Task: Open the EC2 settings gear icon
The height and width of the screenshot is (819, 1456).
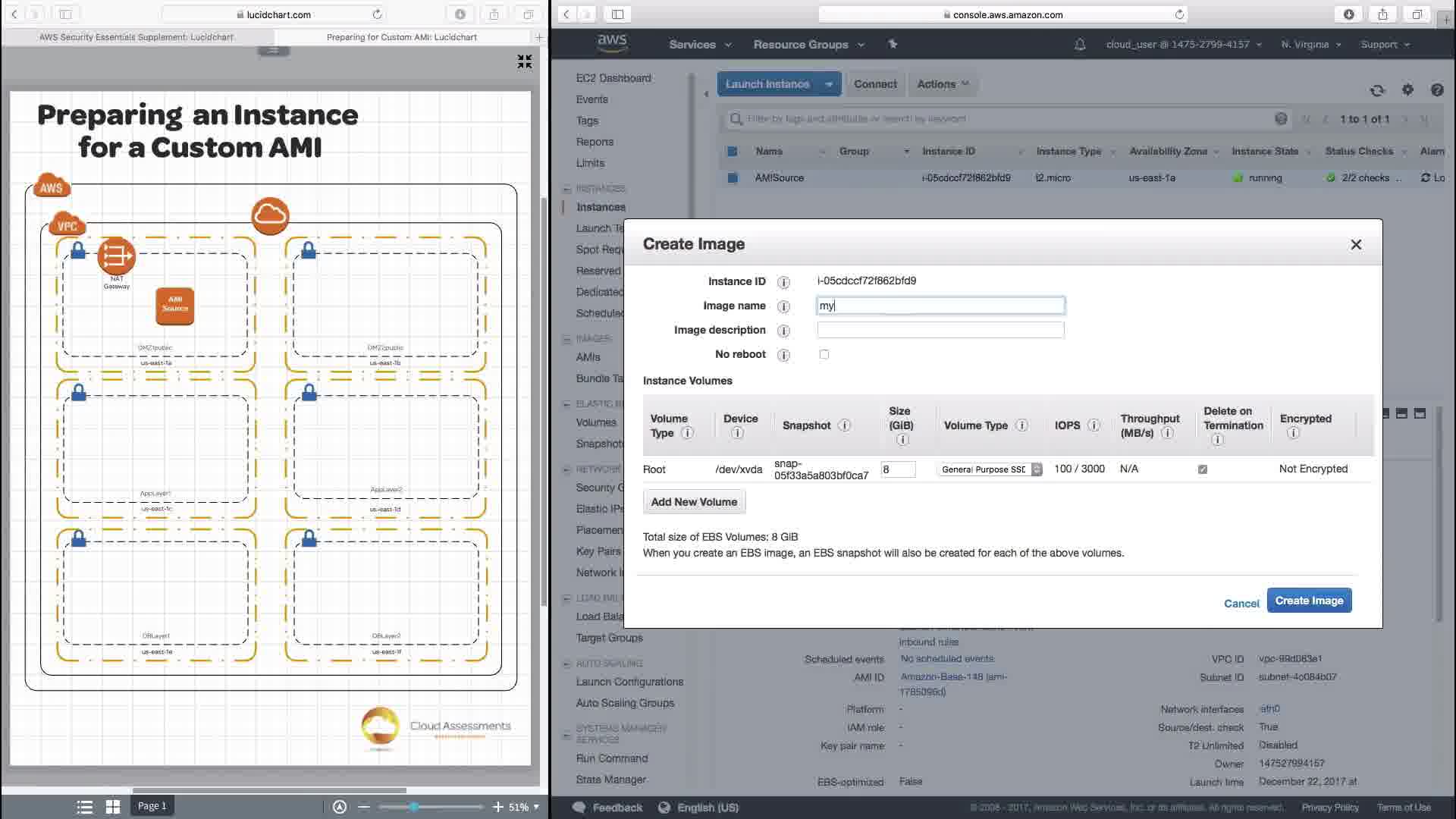Action: pos(1407,90)
